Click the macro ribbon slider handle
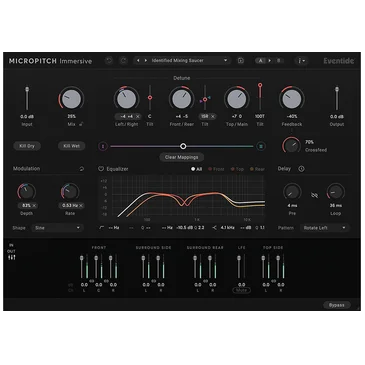This screenshot has width=365, height=365. (183, 146)
